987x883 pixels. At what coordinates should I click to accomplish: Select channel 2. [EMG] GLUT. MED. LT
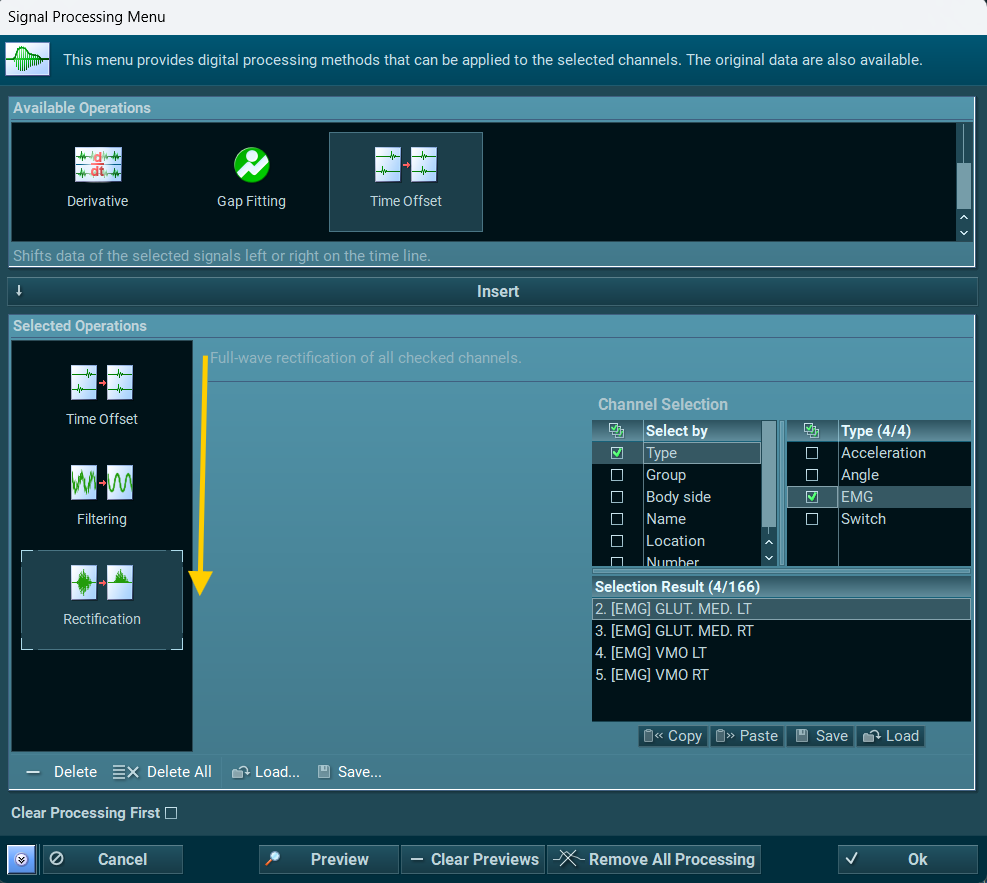(x=781, y=609)
